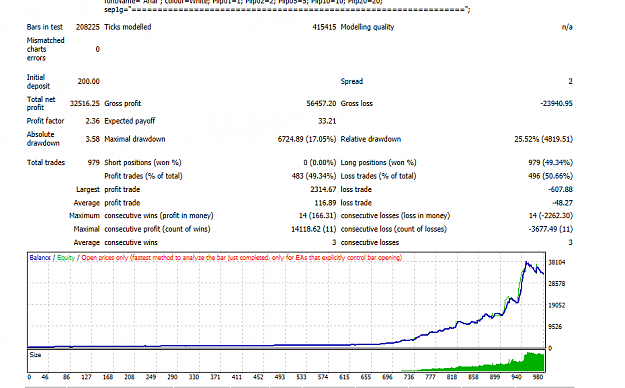Screen dimensions: 625x388
Task: Select the Expected payoff label
Action: click(130, 121)
